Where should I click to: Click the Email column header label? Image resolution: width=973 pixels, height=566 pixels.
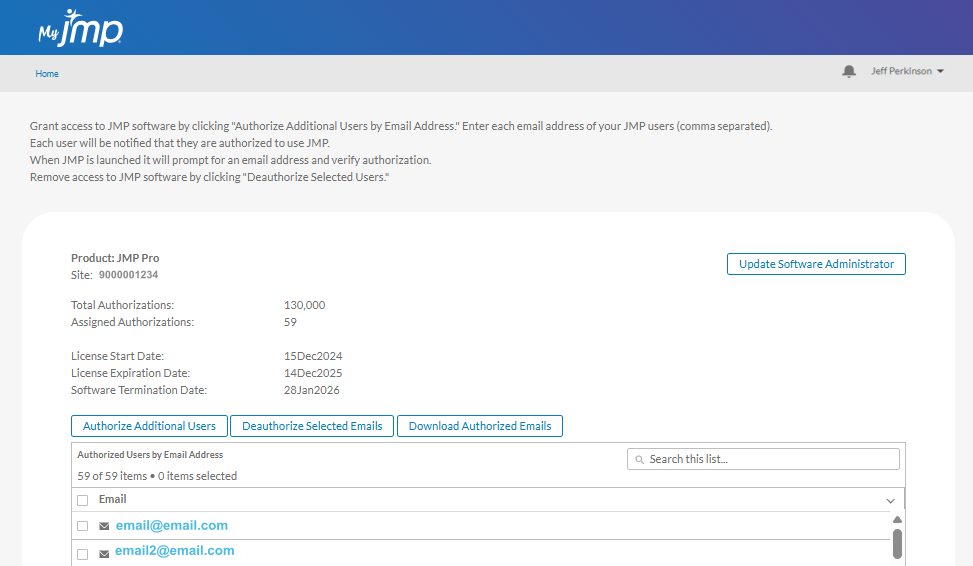click(x=112, y=500)
